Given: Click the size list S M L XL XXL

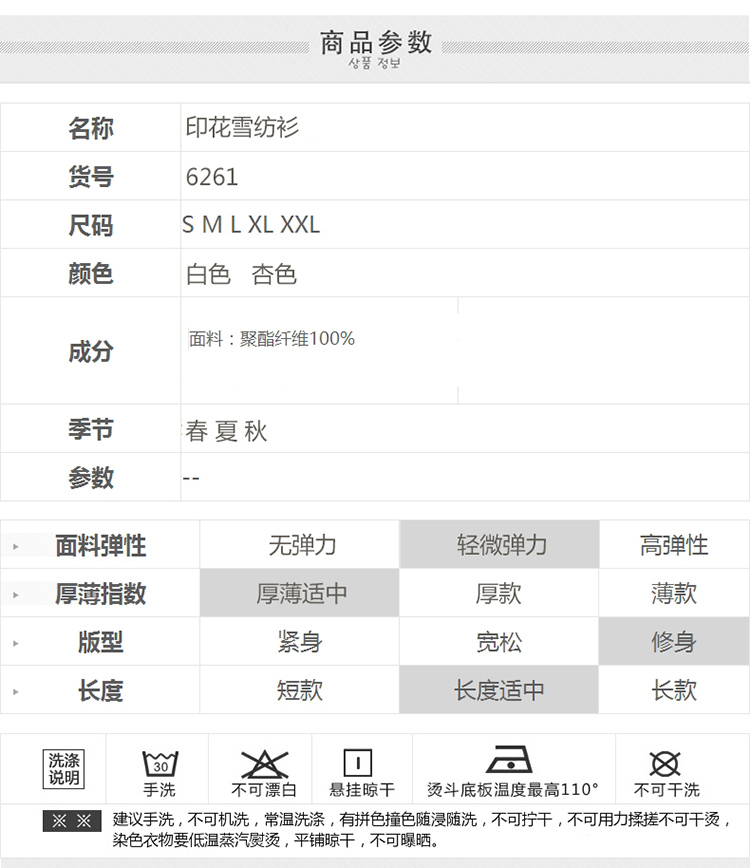Looking at the screenshot, I should point(251,225).
